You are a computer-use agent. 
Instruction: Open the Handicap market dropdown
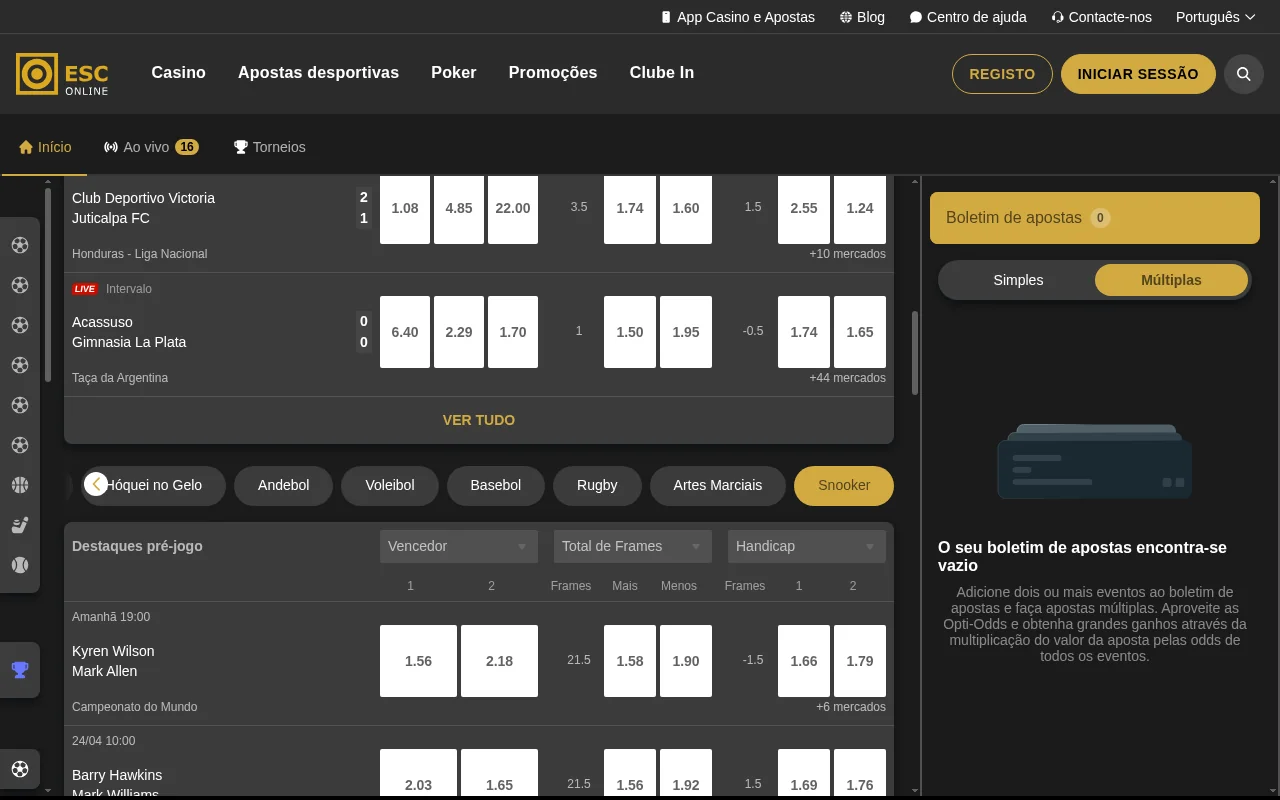point(806,546)
